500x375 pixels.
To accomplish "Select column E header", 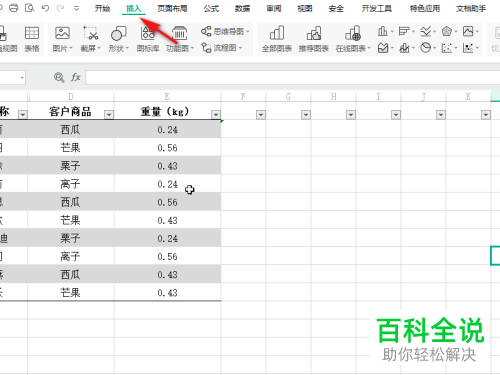I will pyautogui.click(x=167, y=97).
